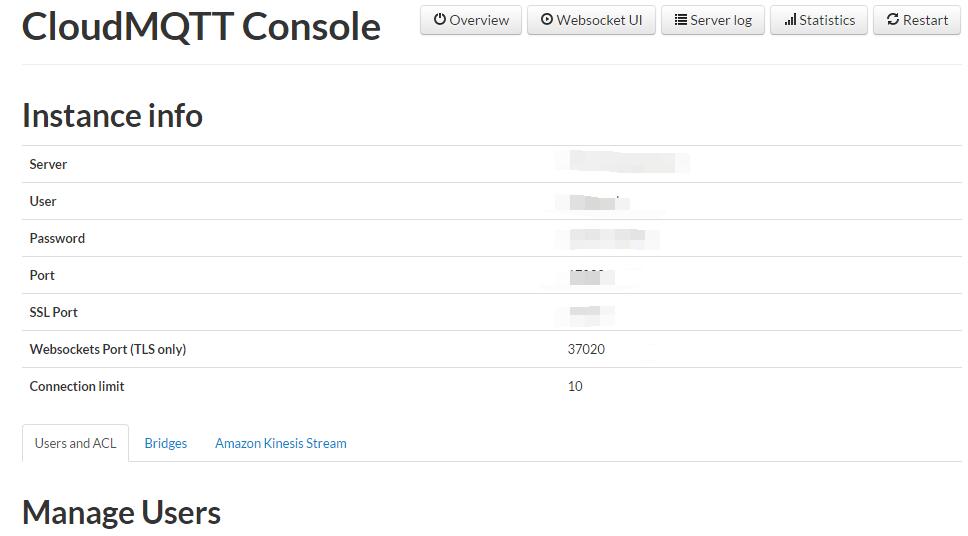Click the Instance info heading
The width and height of the screenshot is (968, 536).
click(x=112, y=115)
